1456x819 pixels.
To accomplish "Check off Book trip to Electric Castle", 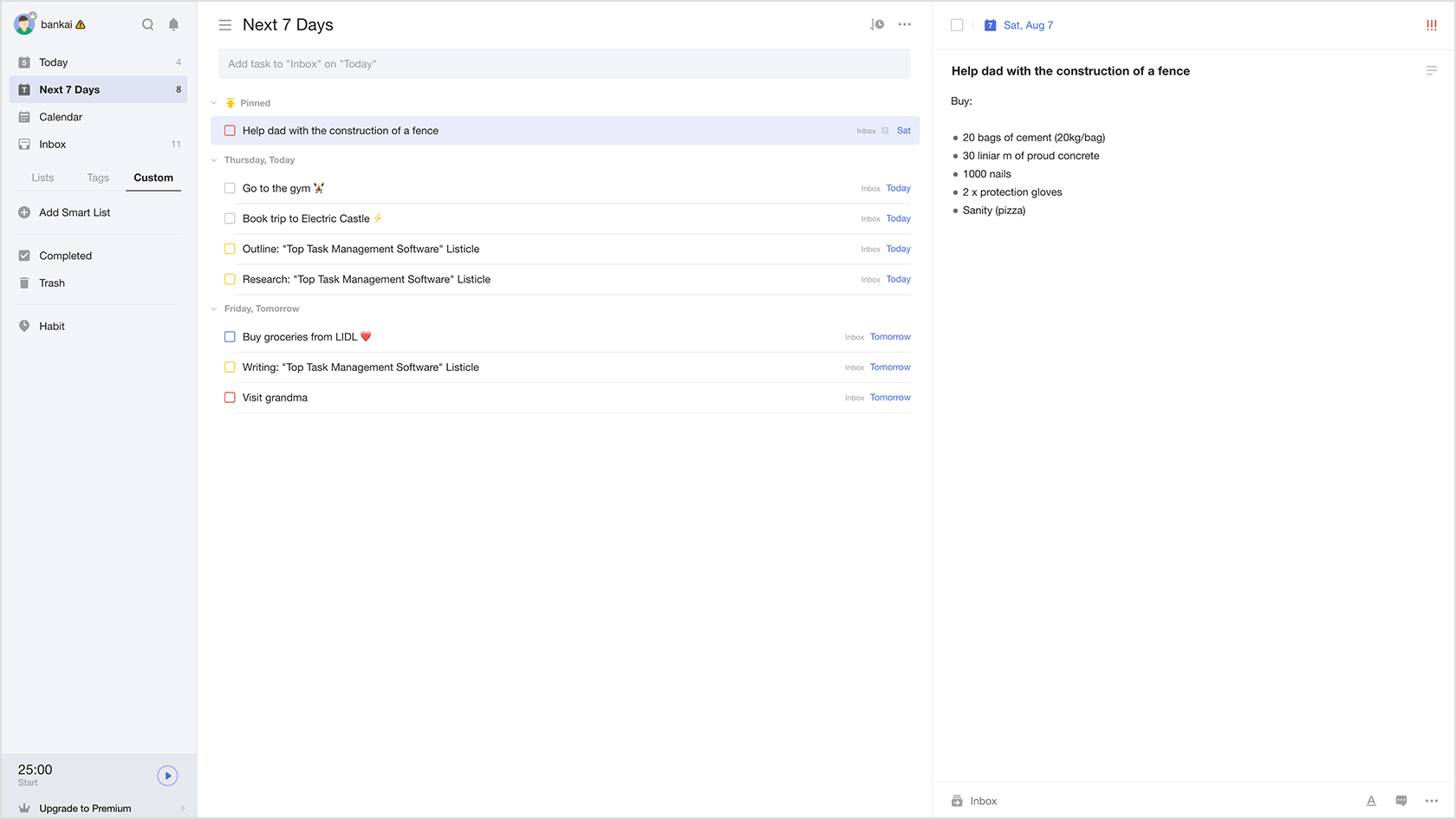I will (x=230, y=218).
